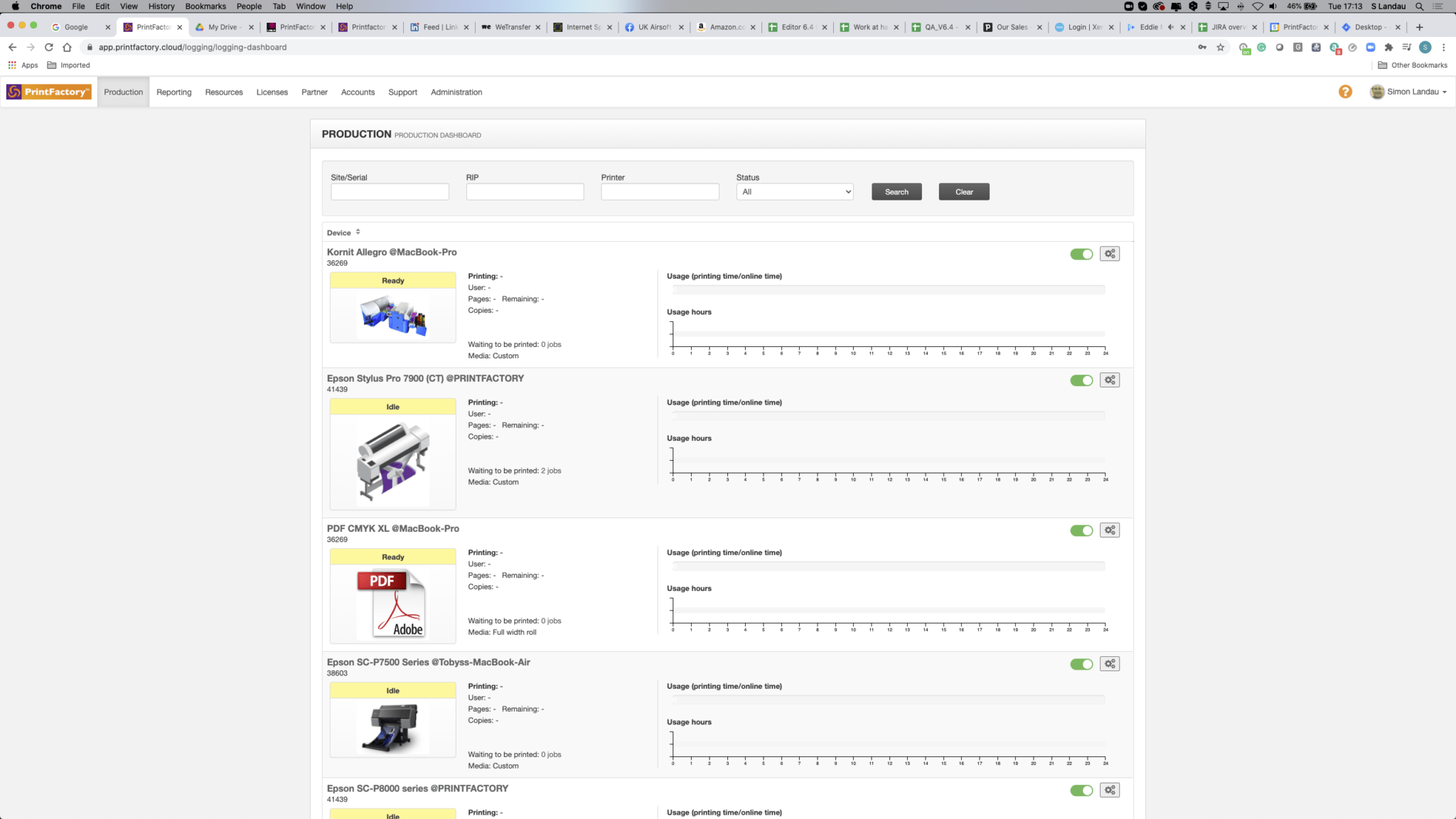The image size is (1456, 819).
Task: Click the Device column sort arrows
Action: (x=358, y=232)
